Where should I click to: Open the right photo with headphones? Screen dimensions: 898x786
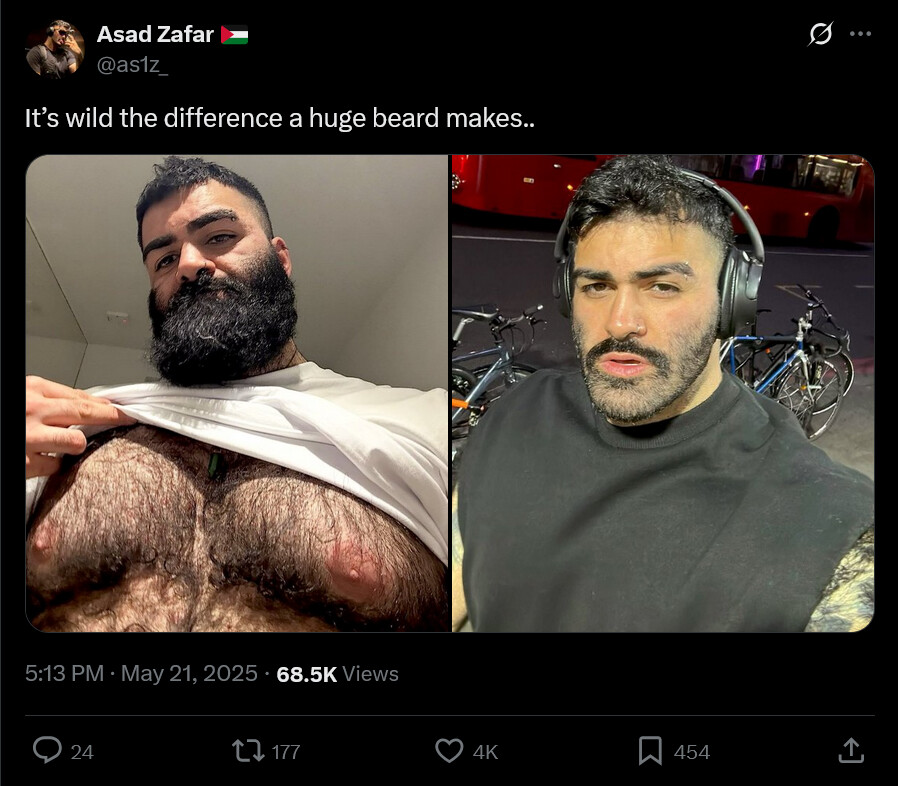tap(663, 394)
